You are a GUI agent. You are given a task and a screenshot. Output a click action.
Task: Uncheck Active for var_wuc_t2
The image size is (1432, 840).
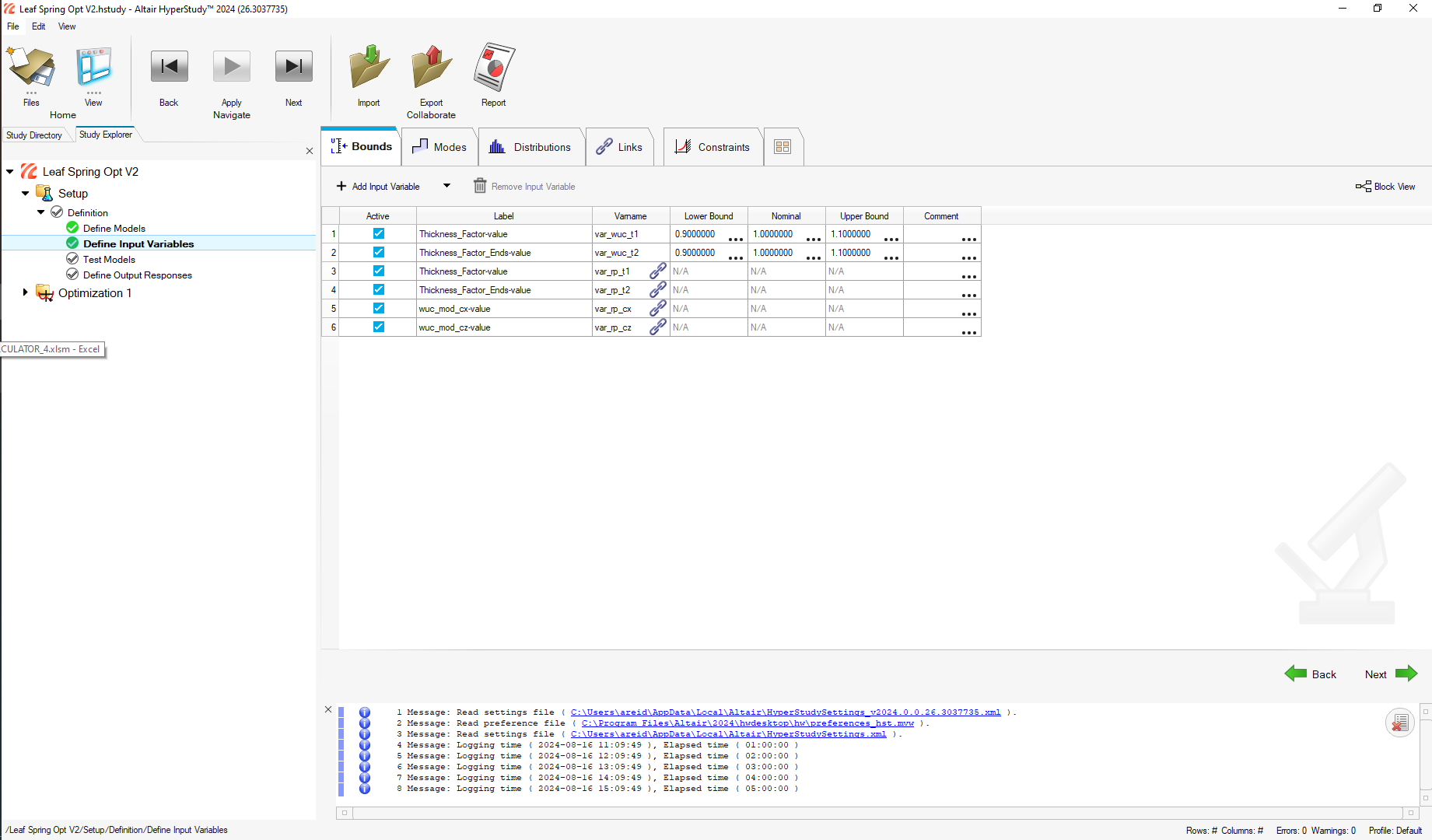(378, 252)
